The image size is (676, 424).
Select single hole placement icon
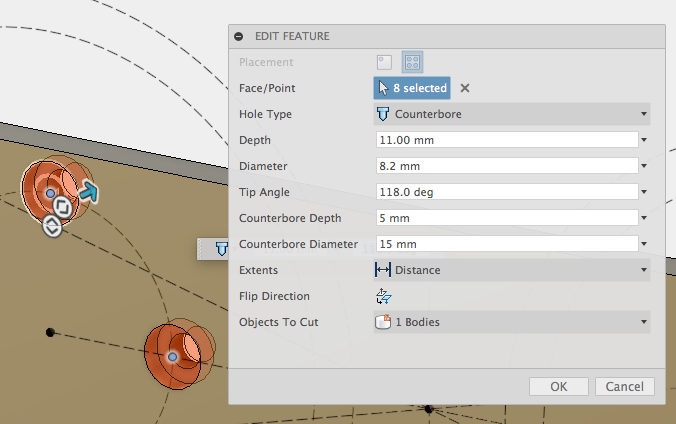point(384,62)
